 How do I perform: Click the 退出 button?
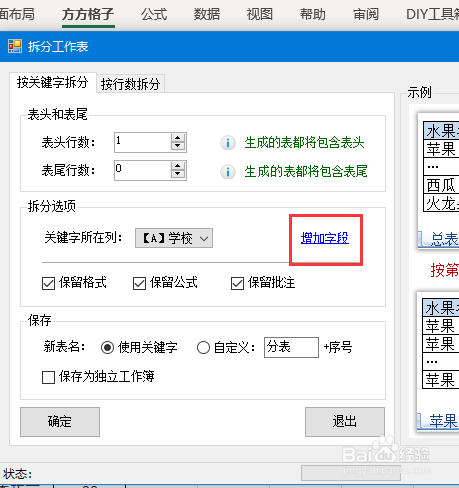tap(345, 422)
